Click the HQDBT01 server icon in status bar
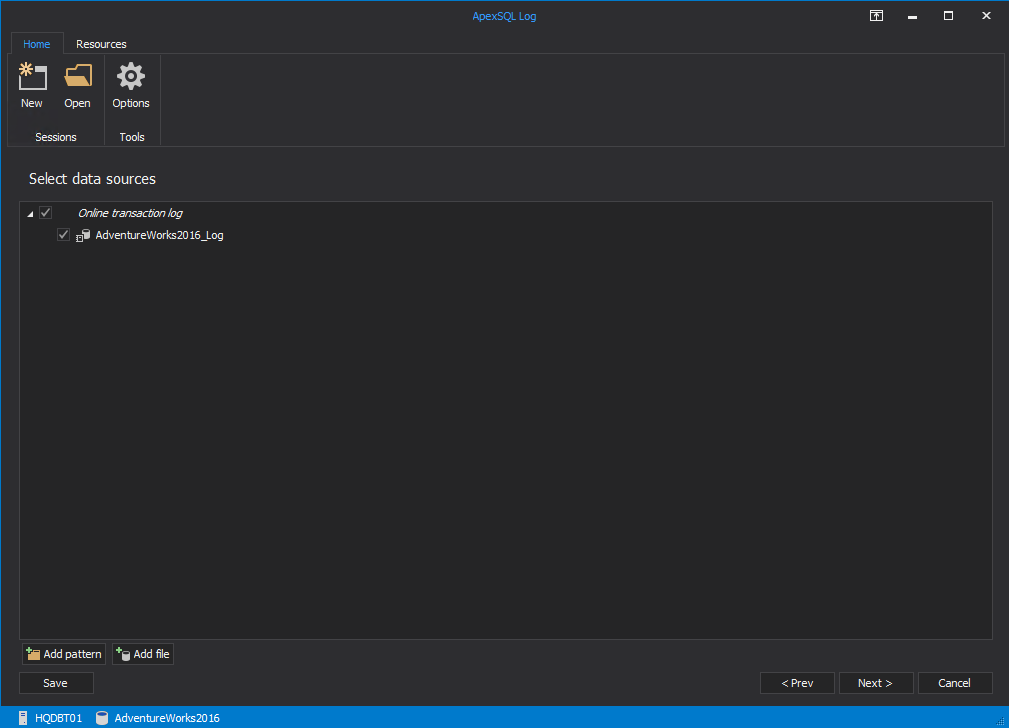The image size is (1009, 728). [23, 718]
